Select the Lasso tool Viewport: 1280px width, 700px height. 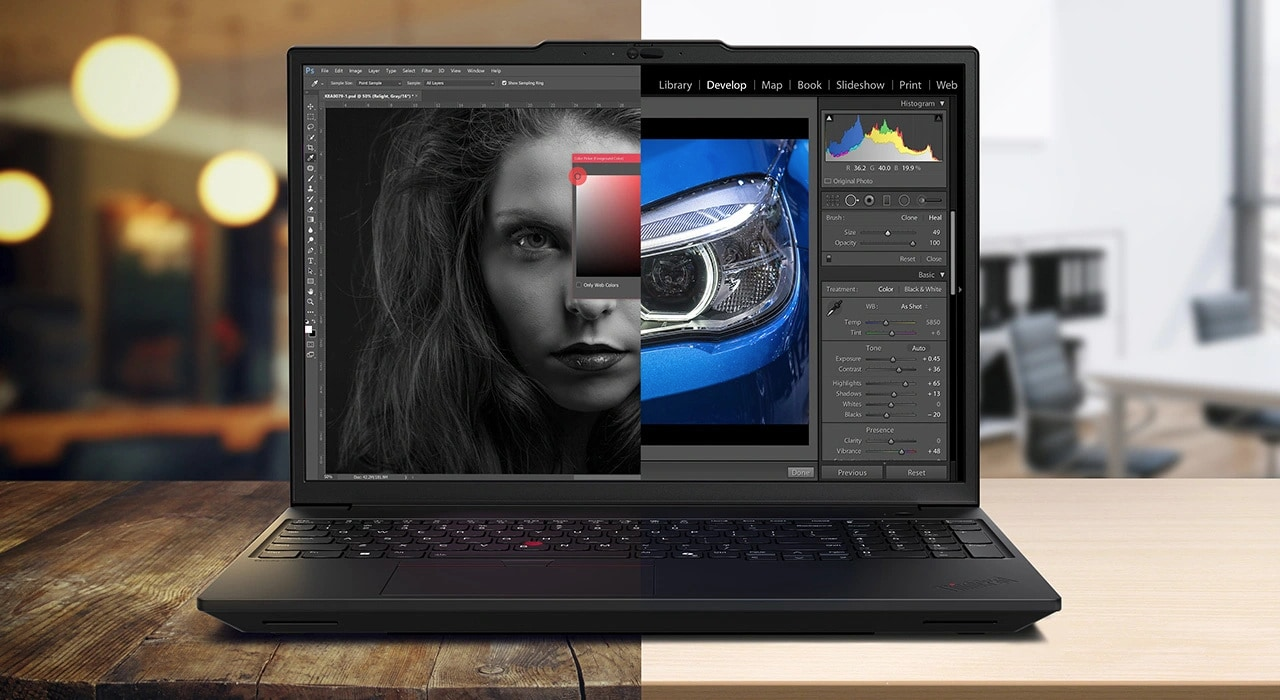pos(311,127)
